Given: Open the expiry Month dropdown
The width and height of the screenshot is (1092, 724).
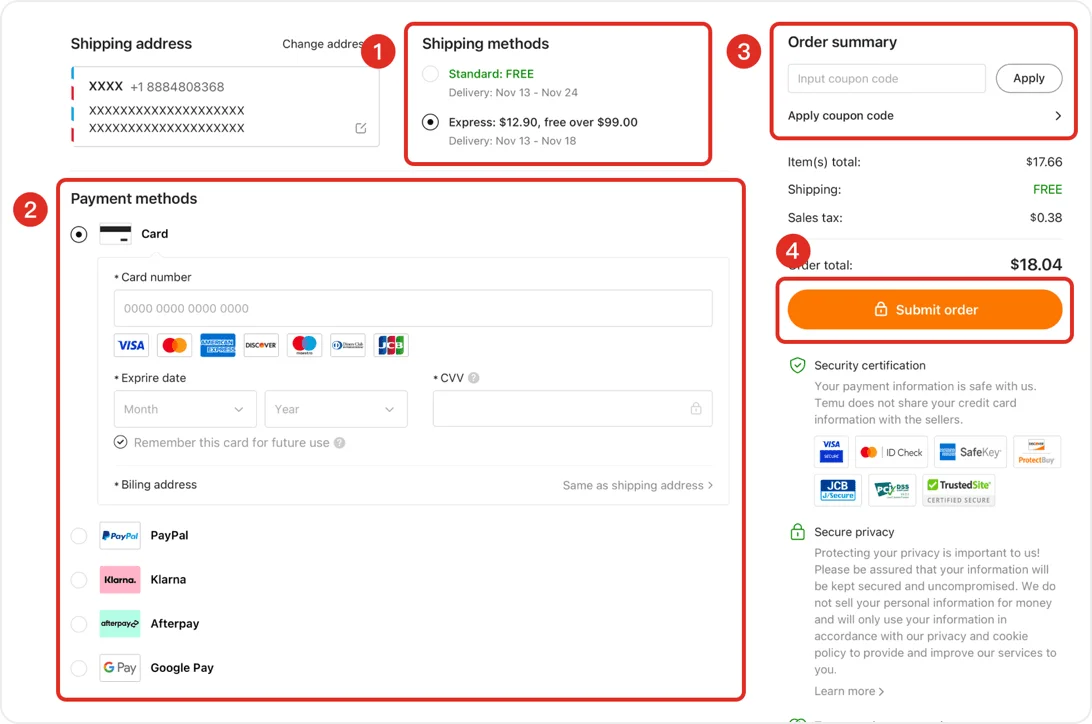Looking at the screenshot, I should pos(184,408).
